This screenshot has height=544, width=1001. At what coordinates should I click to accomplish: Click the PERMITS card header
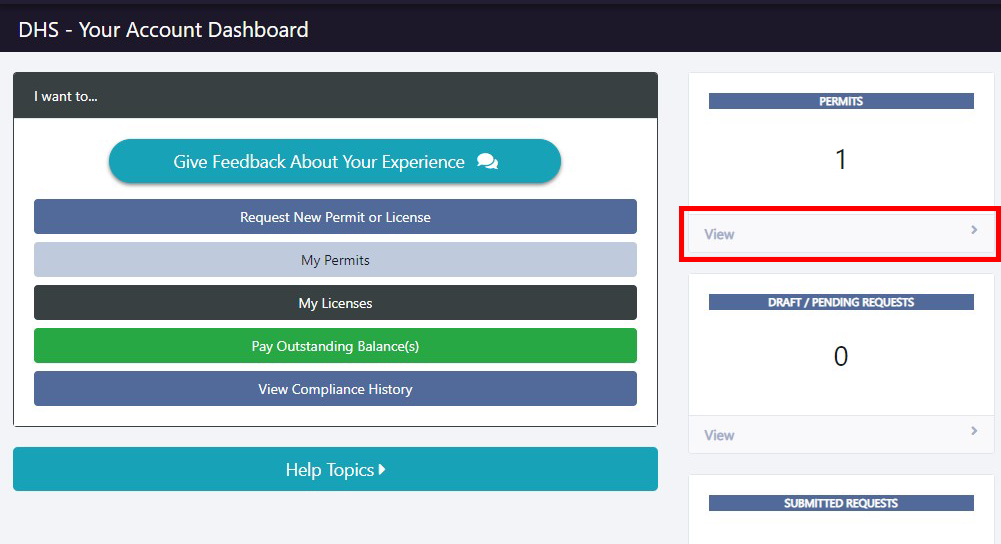click(x=841, y=101)
